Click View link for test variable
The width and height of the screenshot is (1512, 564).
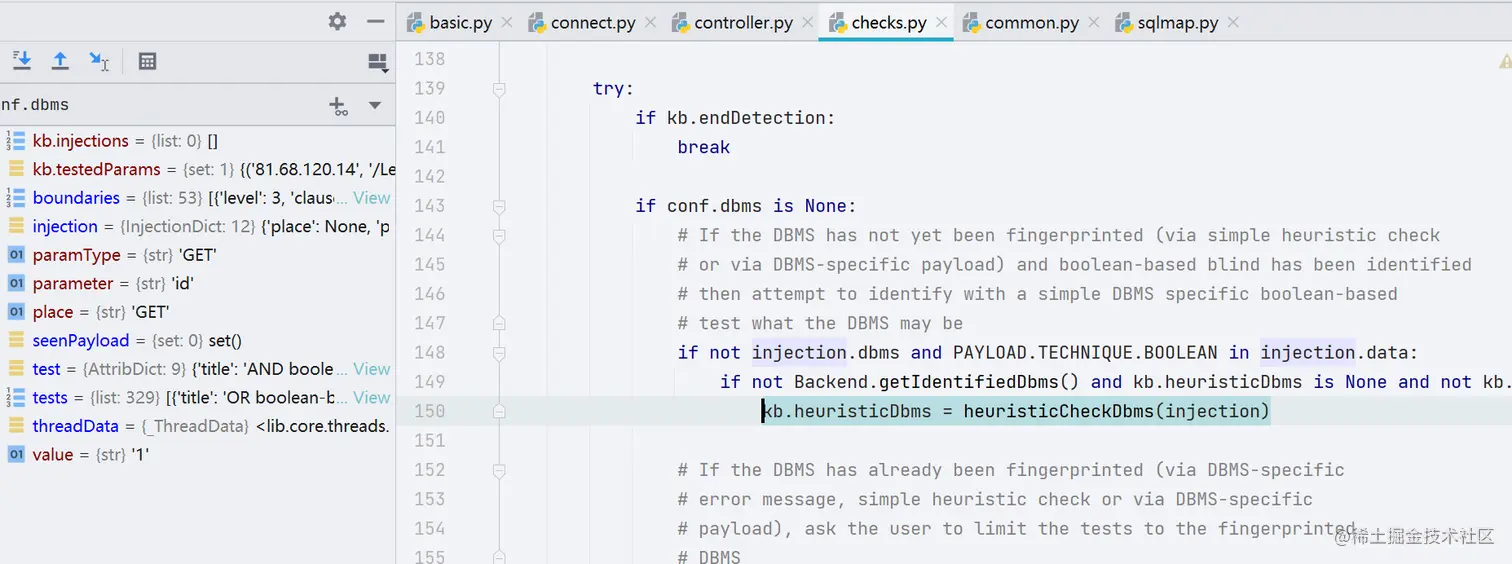[371, 369]
